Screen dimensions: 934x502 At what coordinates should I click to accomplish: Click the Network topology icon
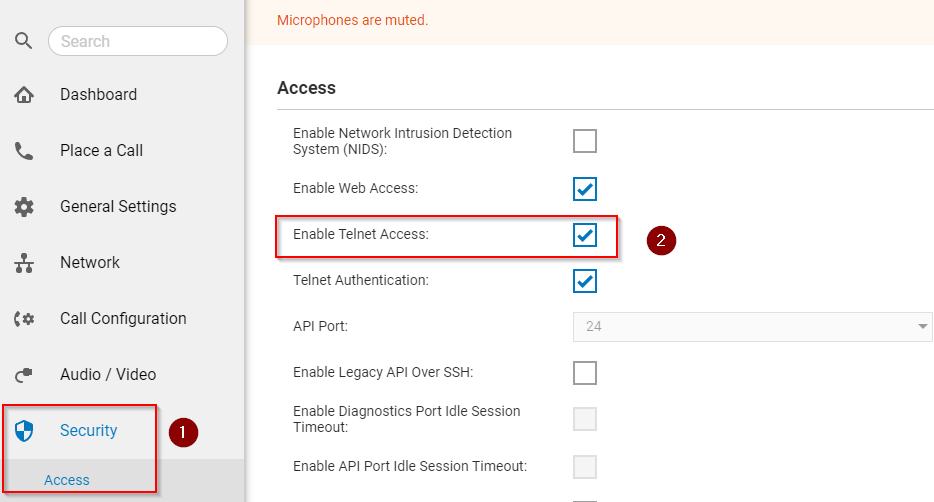click(x=24, y=263)
